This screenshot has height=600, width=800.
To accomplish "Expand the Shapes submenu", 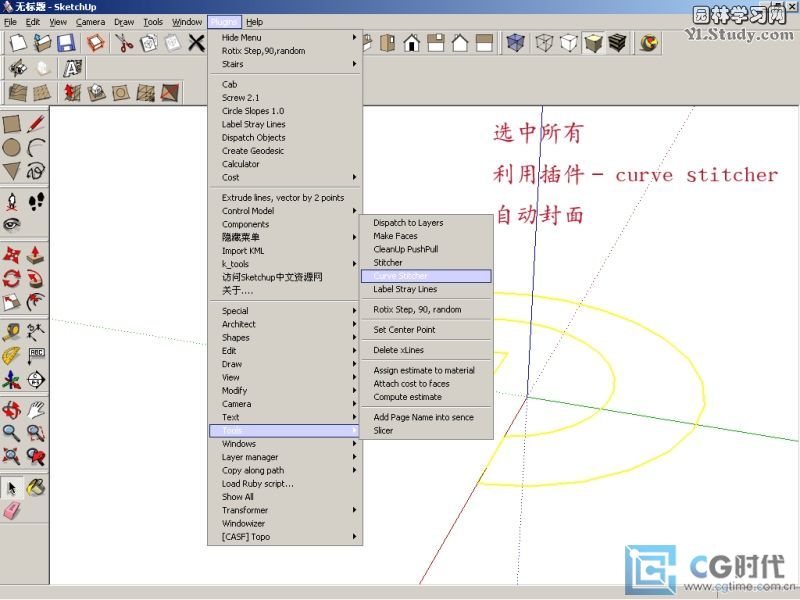I will pyautogui.click(x=285, y=337).
